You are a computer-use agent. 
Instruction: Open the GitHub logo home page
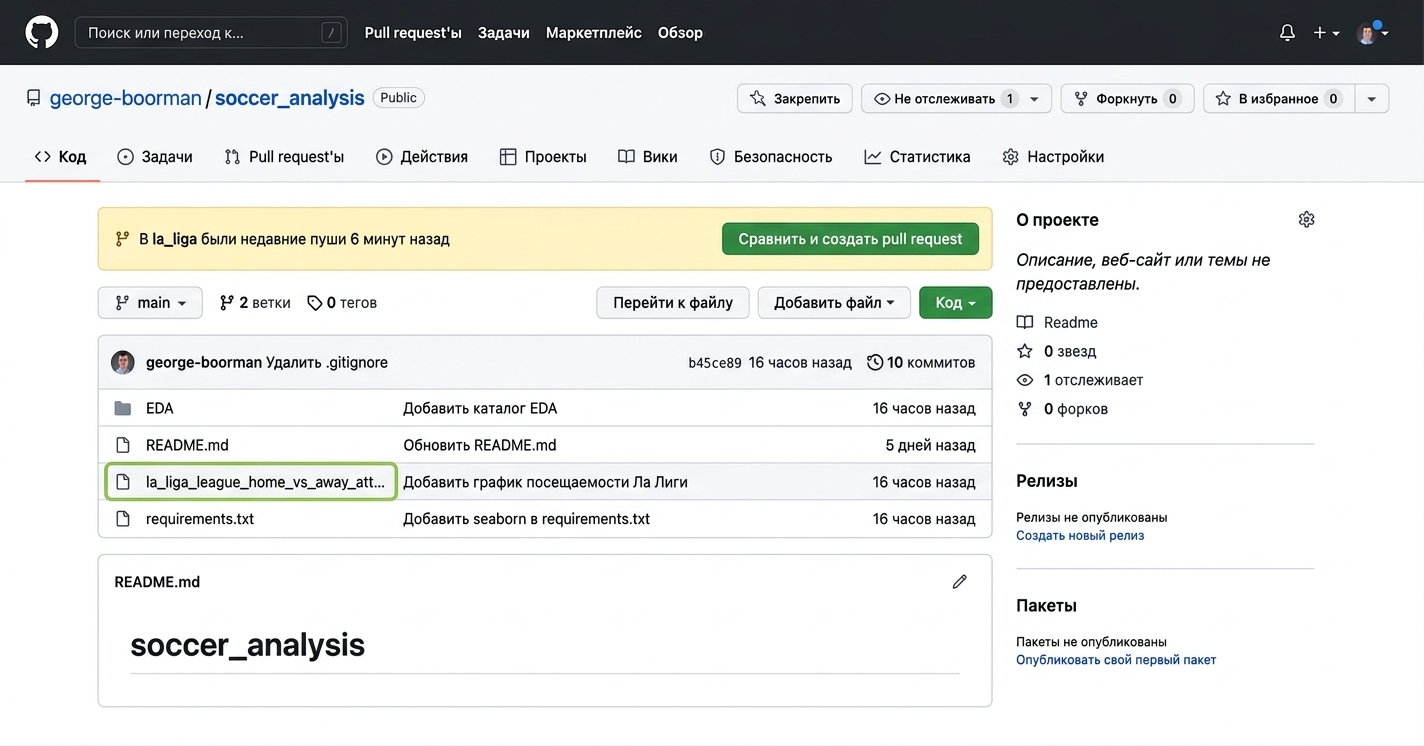tap(42, 32)
